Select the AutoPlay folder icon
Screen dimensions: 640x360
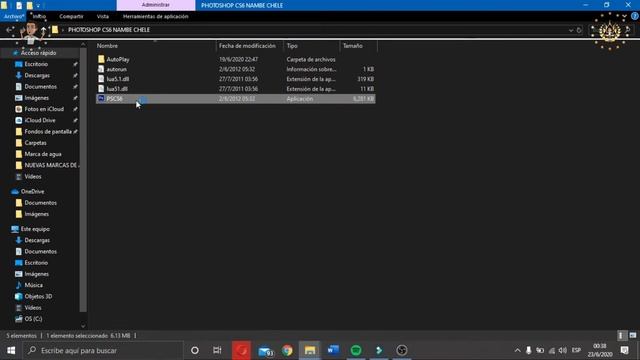click(x=101, y=59)
